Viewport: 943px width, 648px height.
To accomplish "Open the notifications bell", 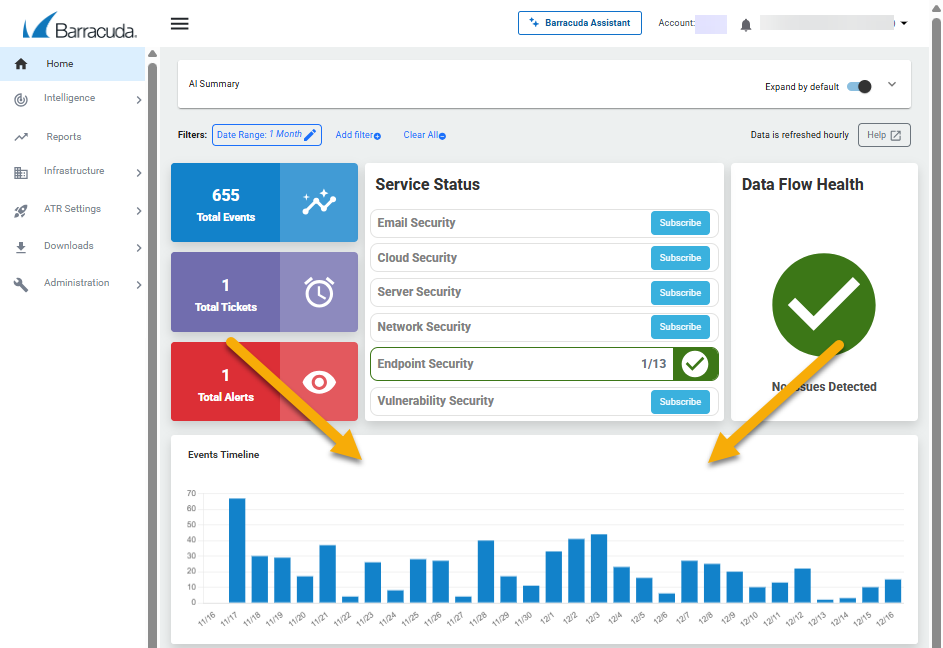I will pos(745,24).
